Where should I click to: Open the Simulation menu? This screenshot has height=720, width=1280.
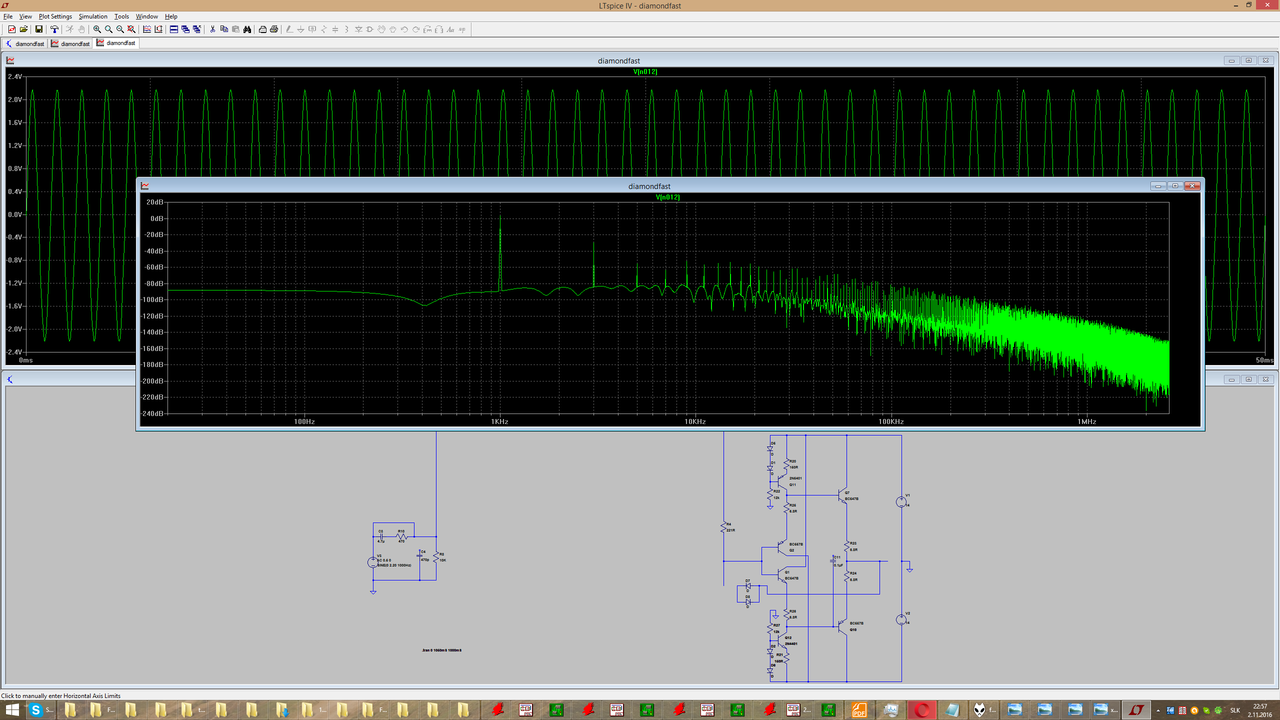(x=93, y=17)
